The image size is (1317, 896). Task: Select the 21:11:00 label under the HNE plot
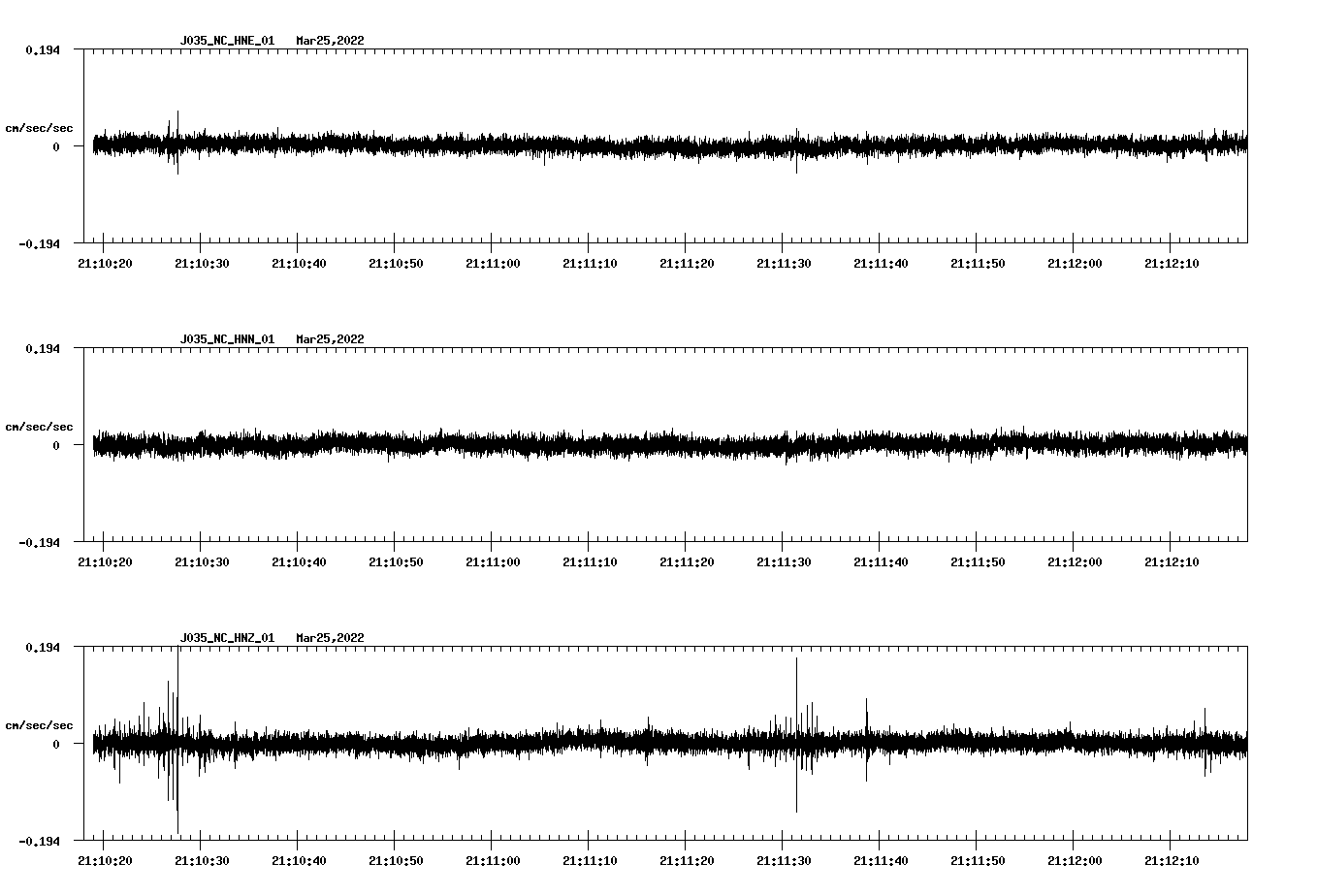tap(492, 264)
